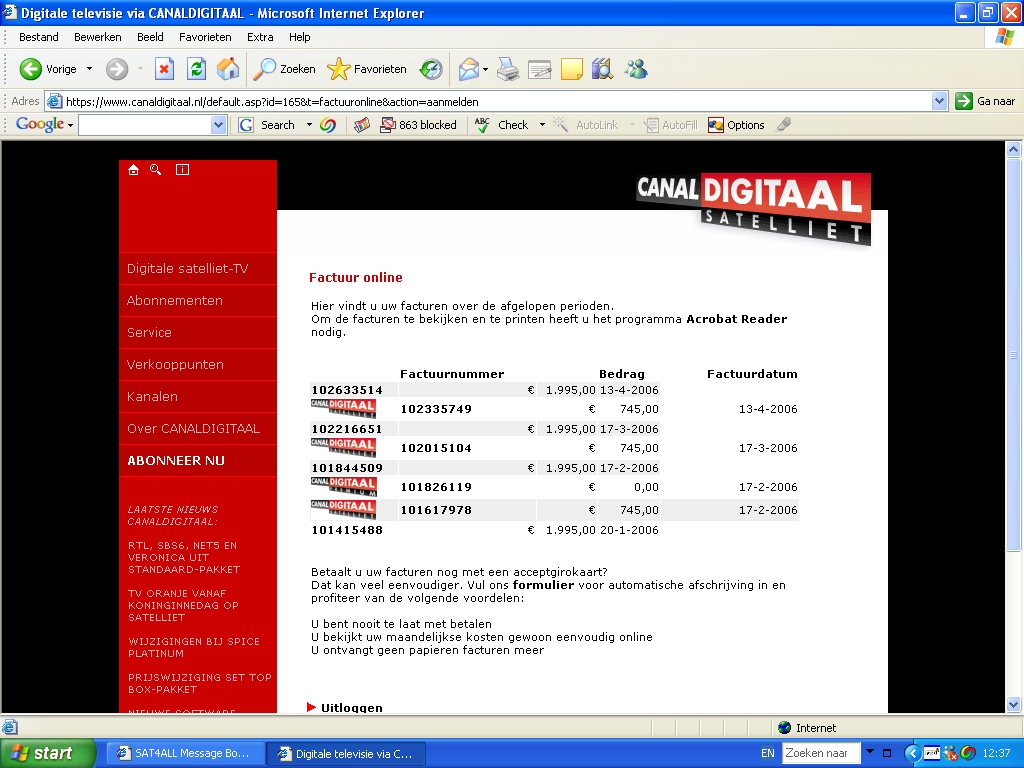Click the Research books icon
This screenshot has width=1024, height=768.
click(x=602, y=69)
